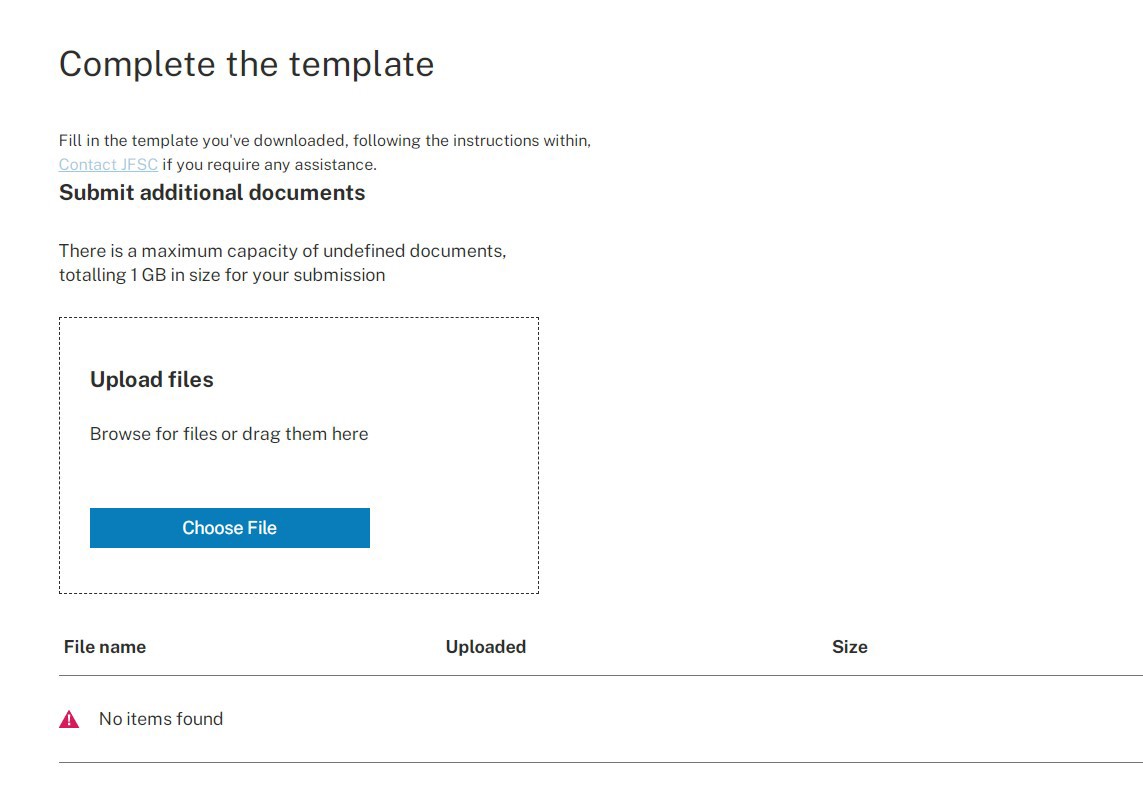Select the Size column header
Screen dimensions: 1143x790
coord(849,647)
